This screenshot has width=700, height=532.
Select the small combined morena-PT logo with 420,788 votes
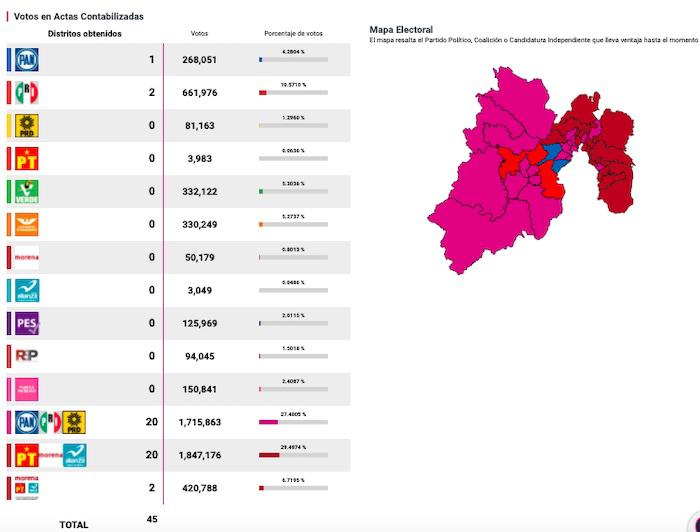click(x=27, y=488)
